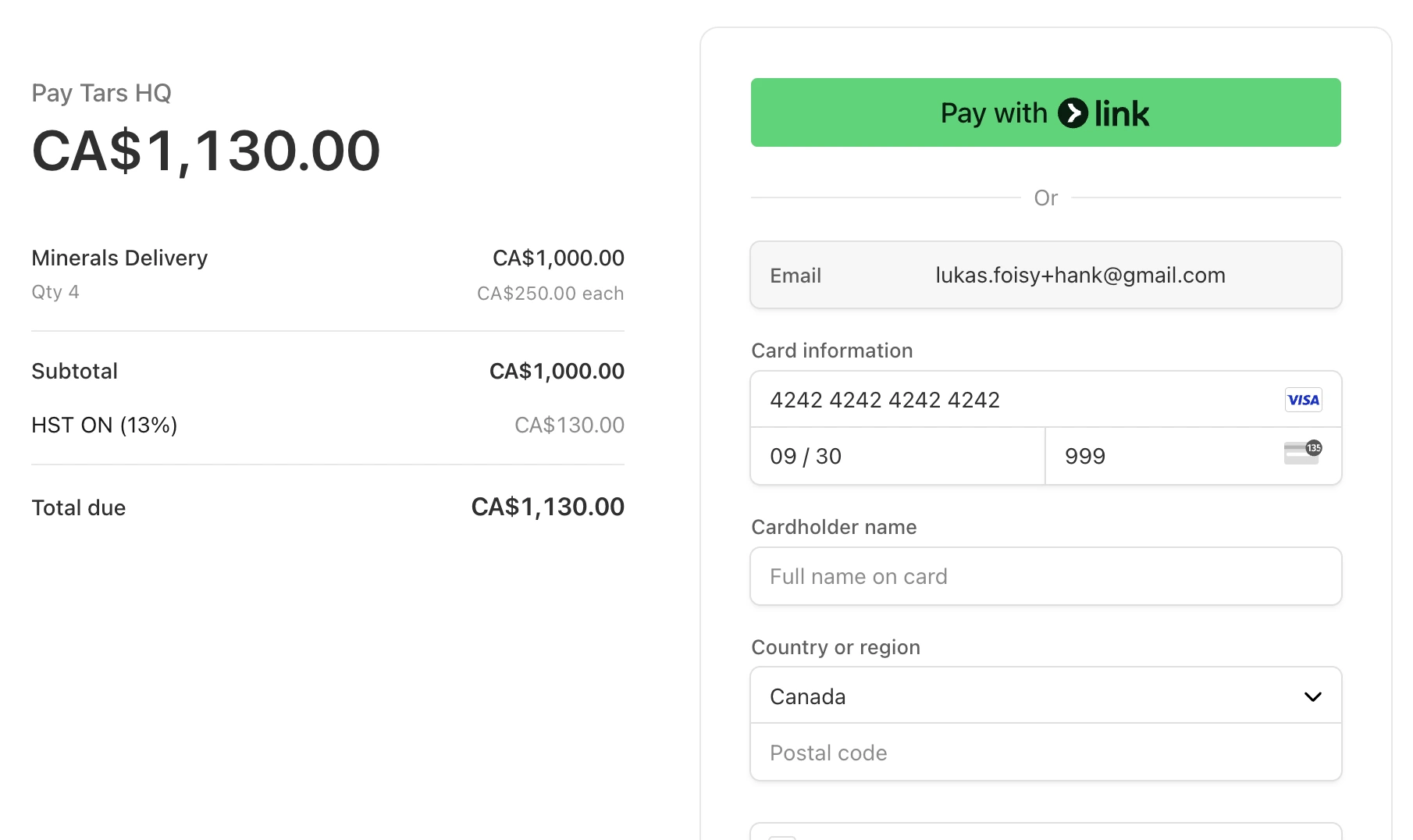Click the Subtotal amount CA$1,000.00
This screenshot has height=840, width=1413.
click(x=556, y=371)
